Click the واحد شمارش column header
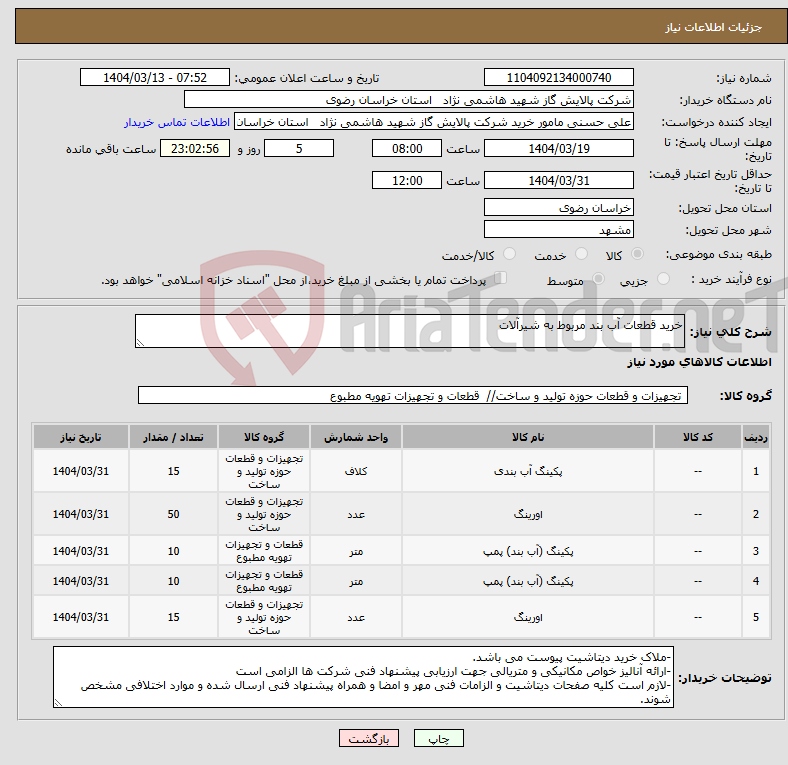 click(x=356, y=437)
